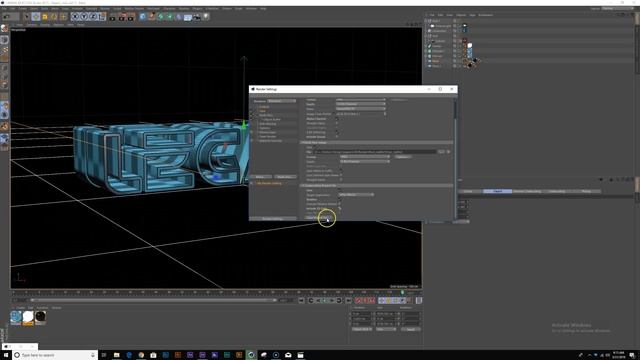Viewport: 640px width, 360px height.
Task: Enable Material Override checkbox in render list
Action: tap(252, 141)
